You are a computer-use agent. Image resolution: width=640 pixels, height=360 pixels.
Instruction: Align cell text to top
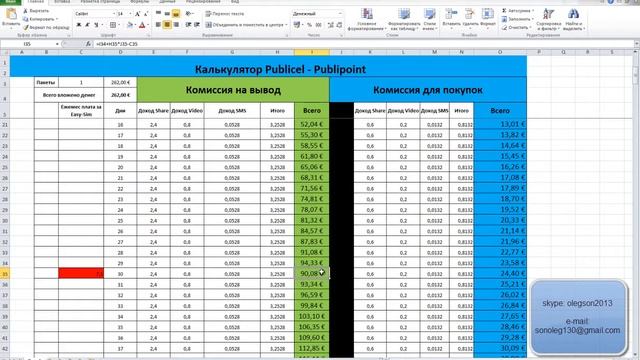158,13
